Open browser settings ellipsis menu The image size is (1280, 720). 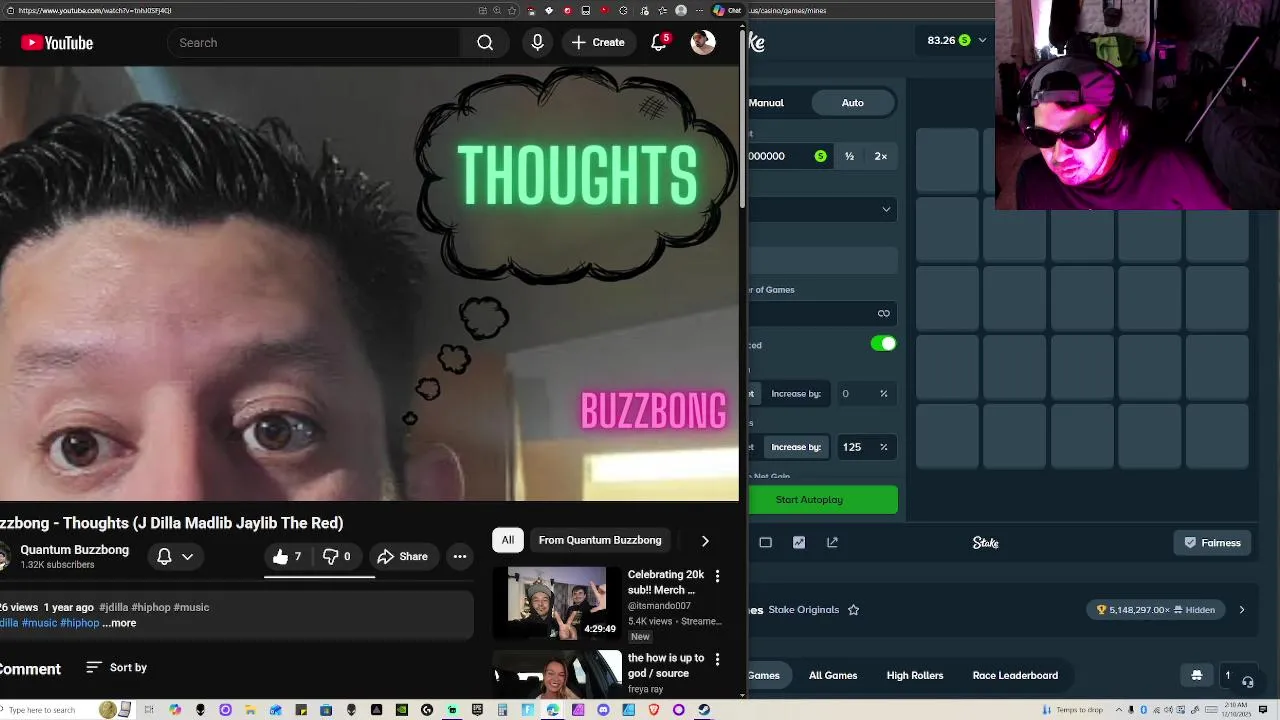[697, 10]
